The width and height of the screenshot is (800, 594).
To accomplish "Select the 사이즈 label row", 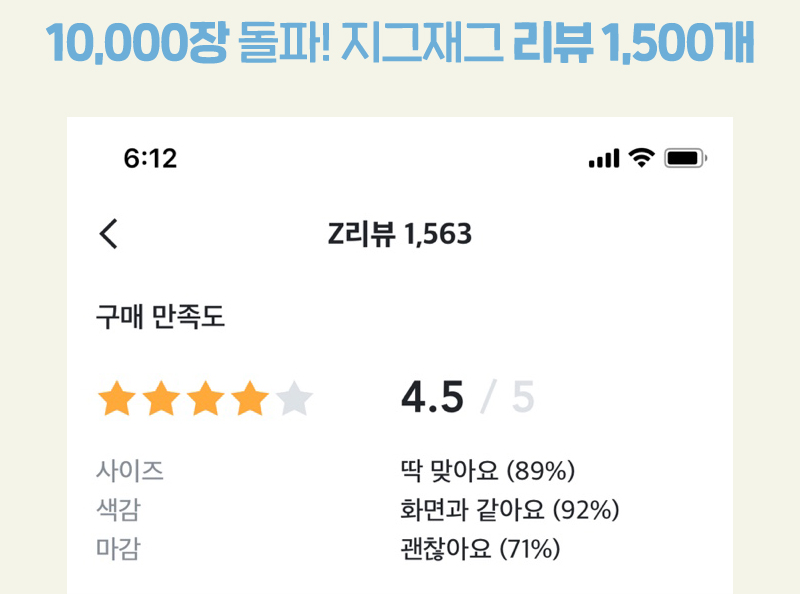I will [130, 470].
